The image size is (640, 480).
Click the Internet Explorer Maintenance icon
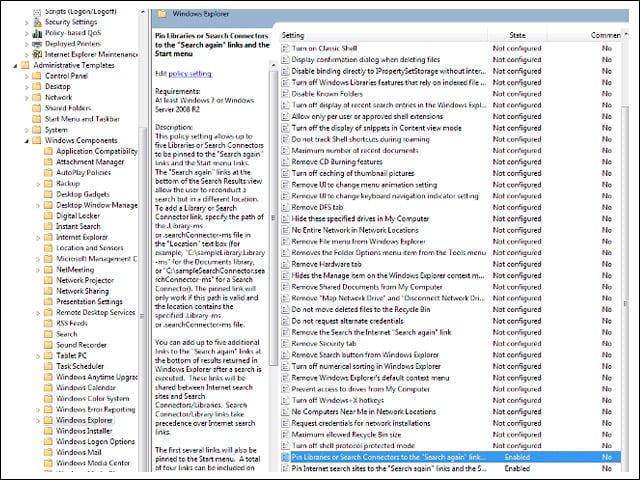pos(37,54)
